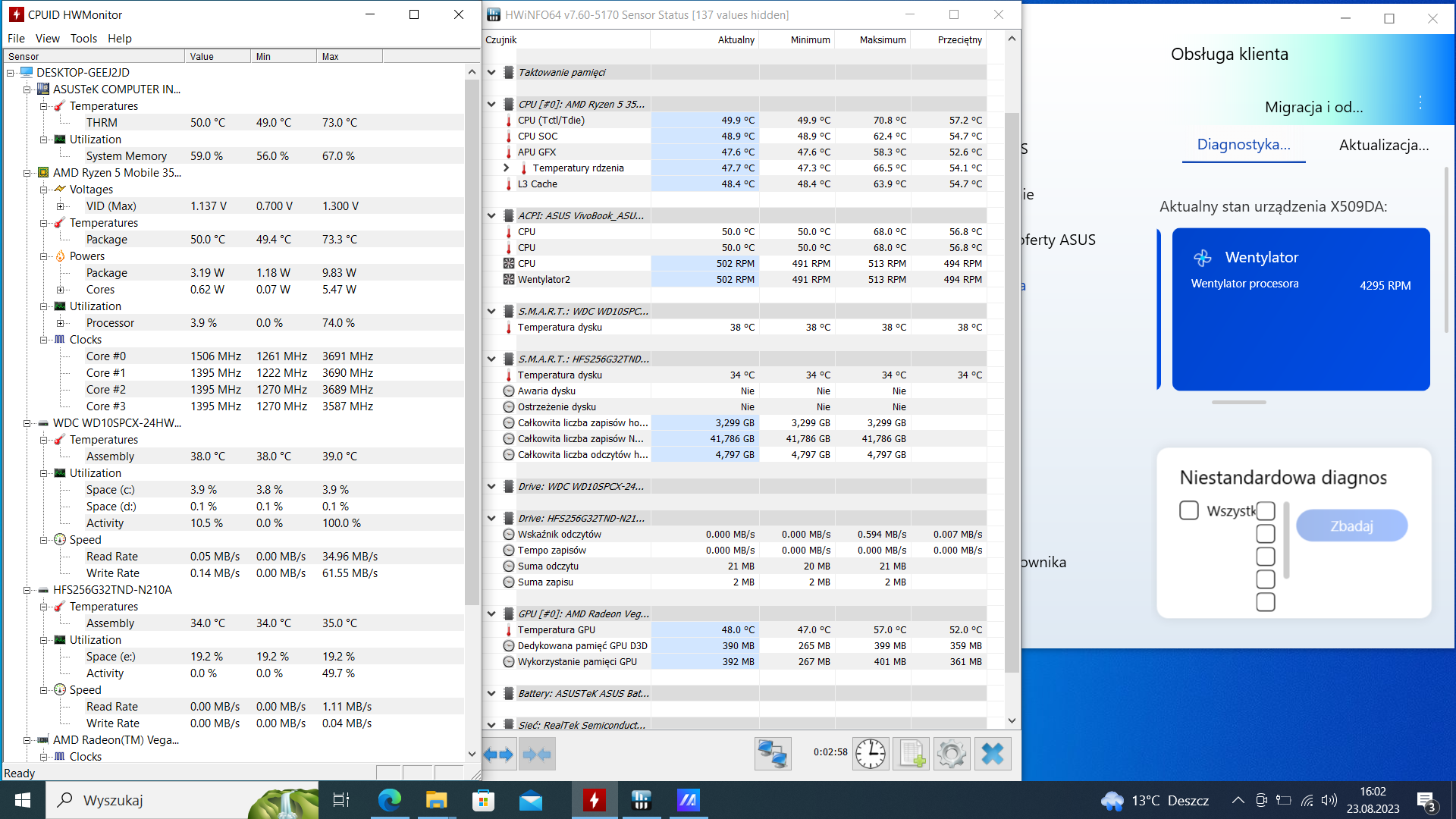Open HWMonitor from the taskbar
The width and height of the screenshot is (1456, 819).
pos(594,800)
